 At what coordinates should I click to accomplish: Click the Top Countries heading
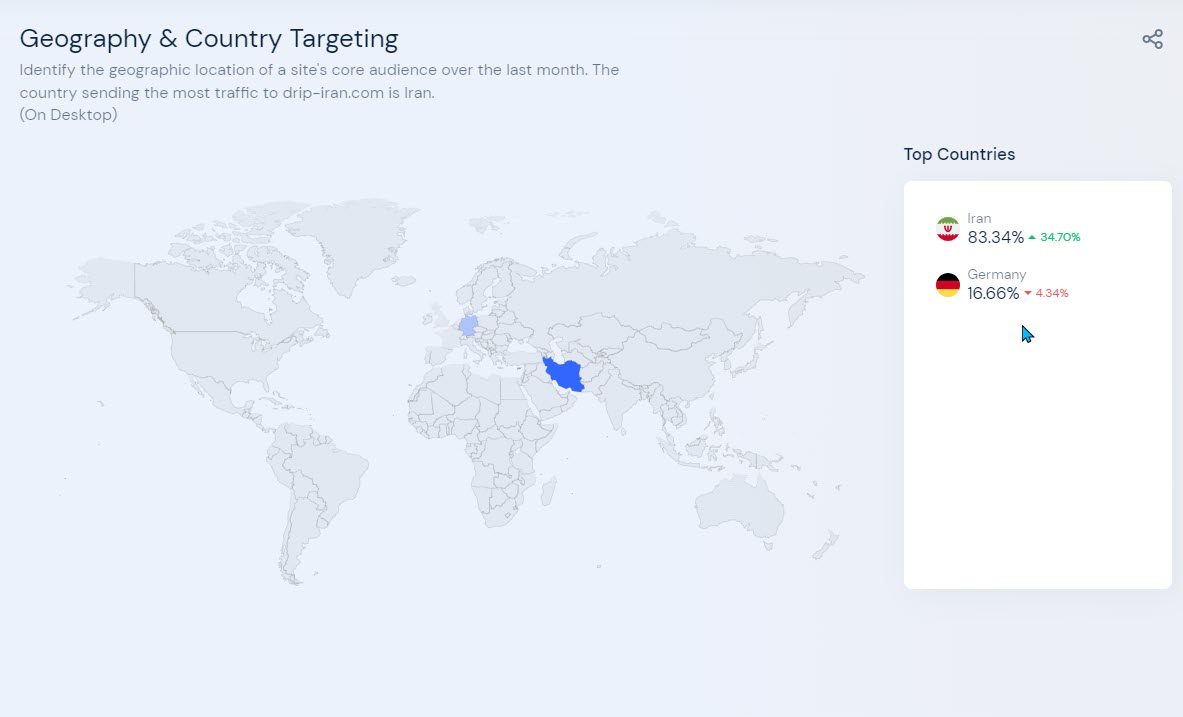click(x=960, y=154)
